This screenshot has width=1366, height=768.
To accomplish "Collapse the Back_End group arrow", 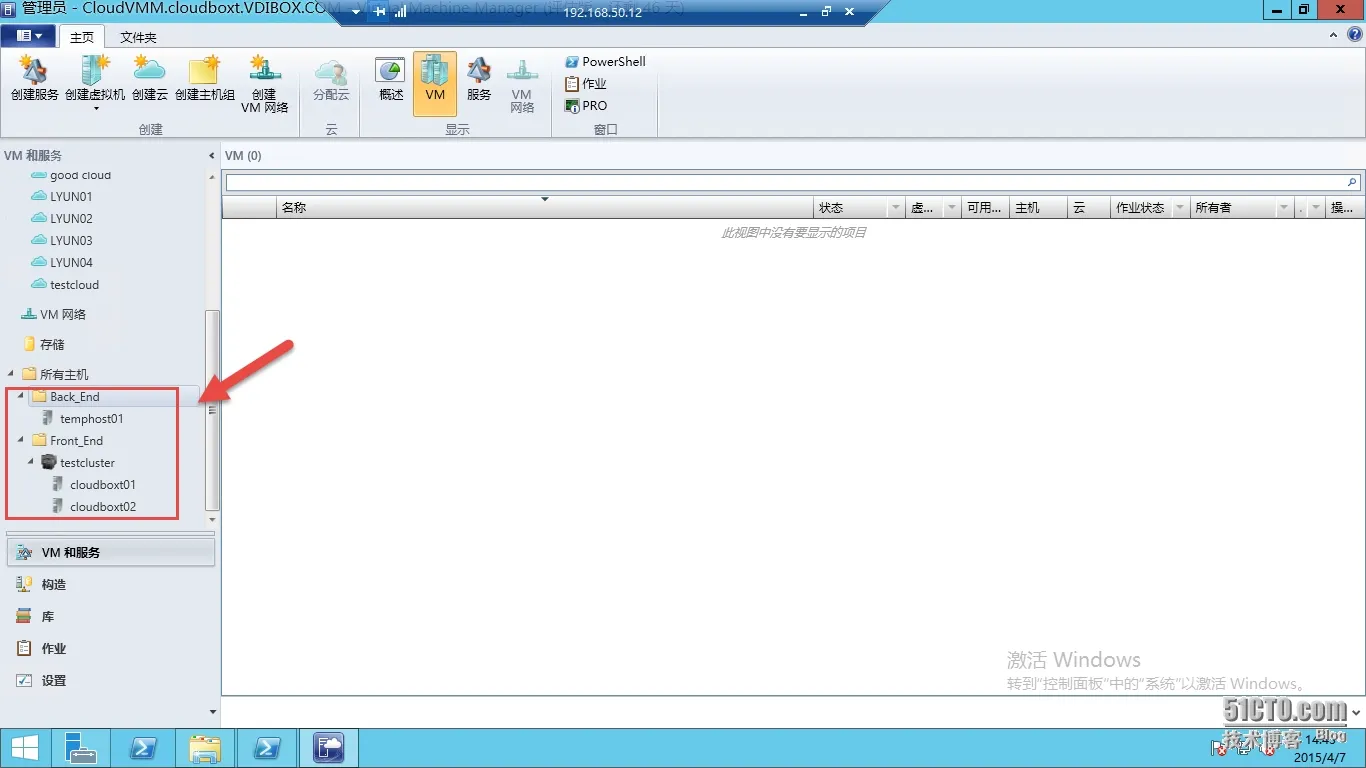I will (21, 397).
